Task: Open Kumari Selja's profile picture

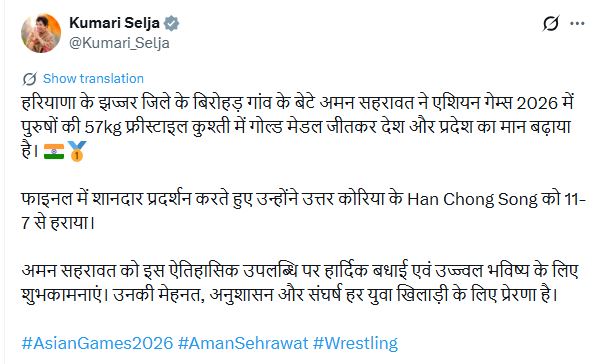Action: pos(41,33)
